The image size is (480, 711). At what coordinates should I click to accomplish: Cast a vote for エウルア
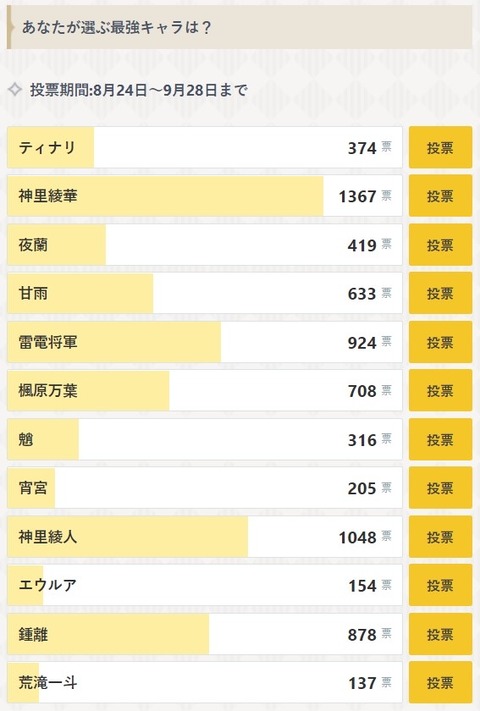tap(440, 585)
